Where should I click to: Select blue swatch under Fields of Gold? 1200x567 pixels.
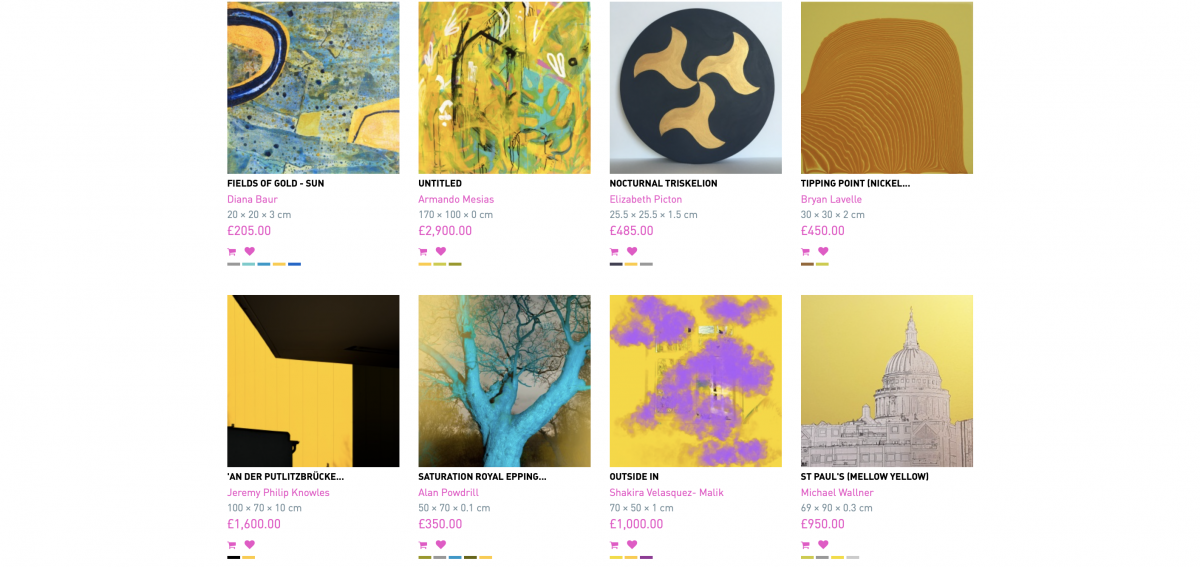(294, 264)
